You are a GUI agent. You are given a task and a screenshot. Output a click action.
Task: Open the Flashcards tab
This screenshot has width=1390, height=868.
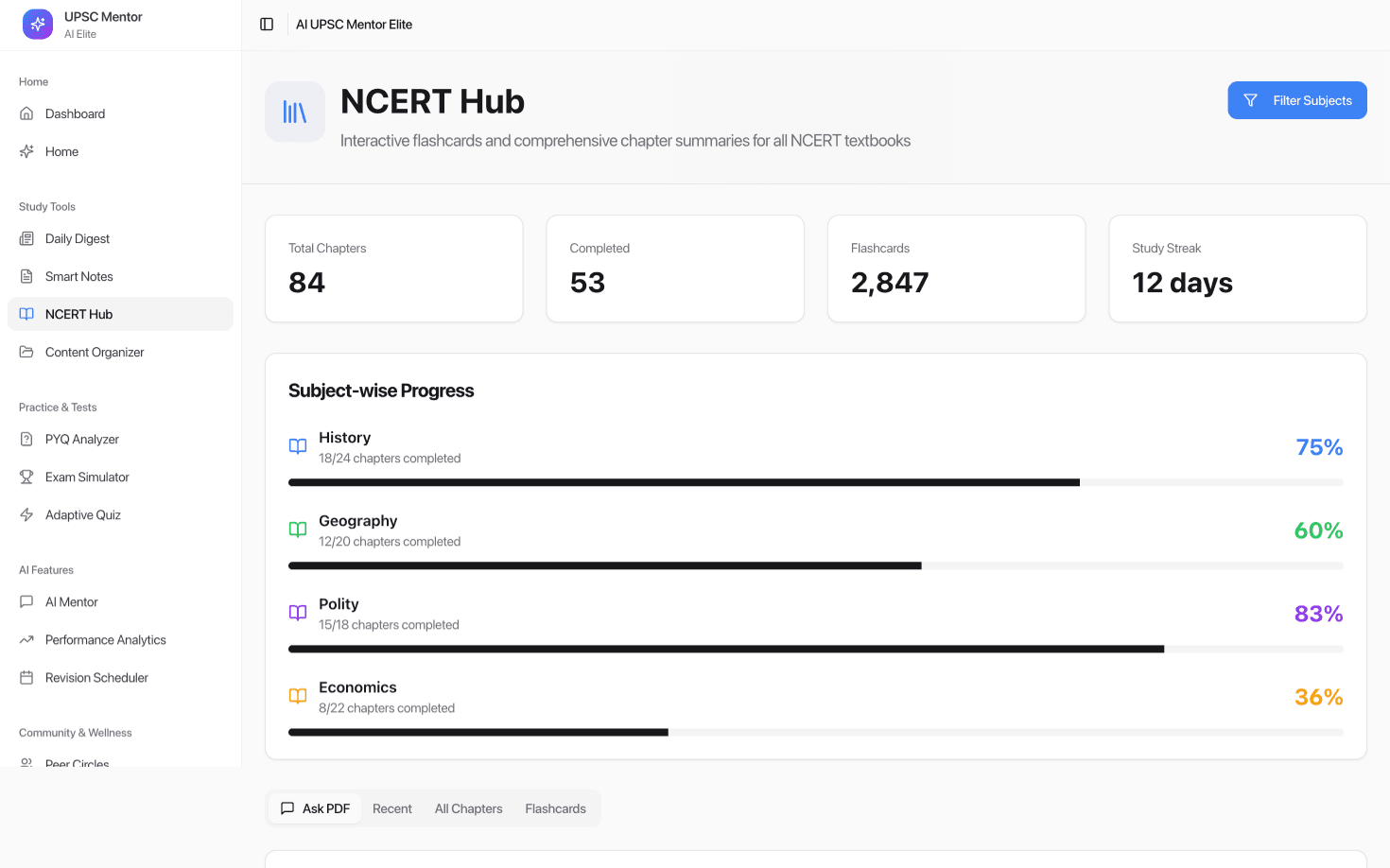tap(556, 808)
